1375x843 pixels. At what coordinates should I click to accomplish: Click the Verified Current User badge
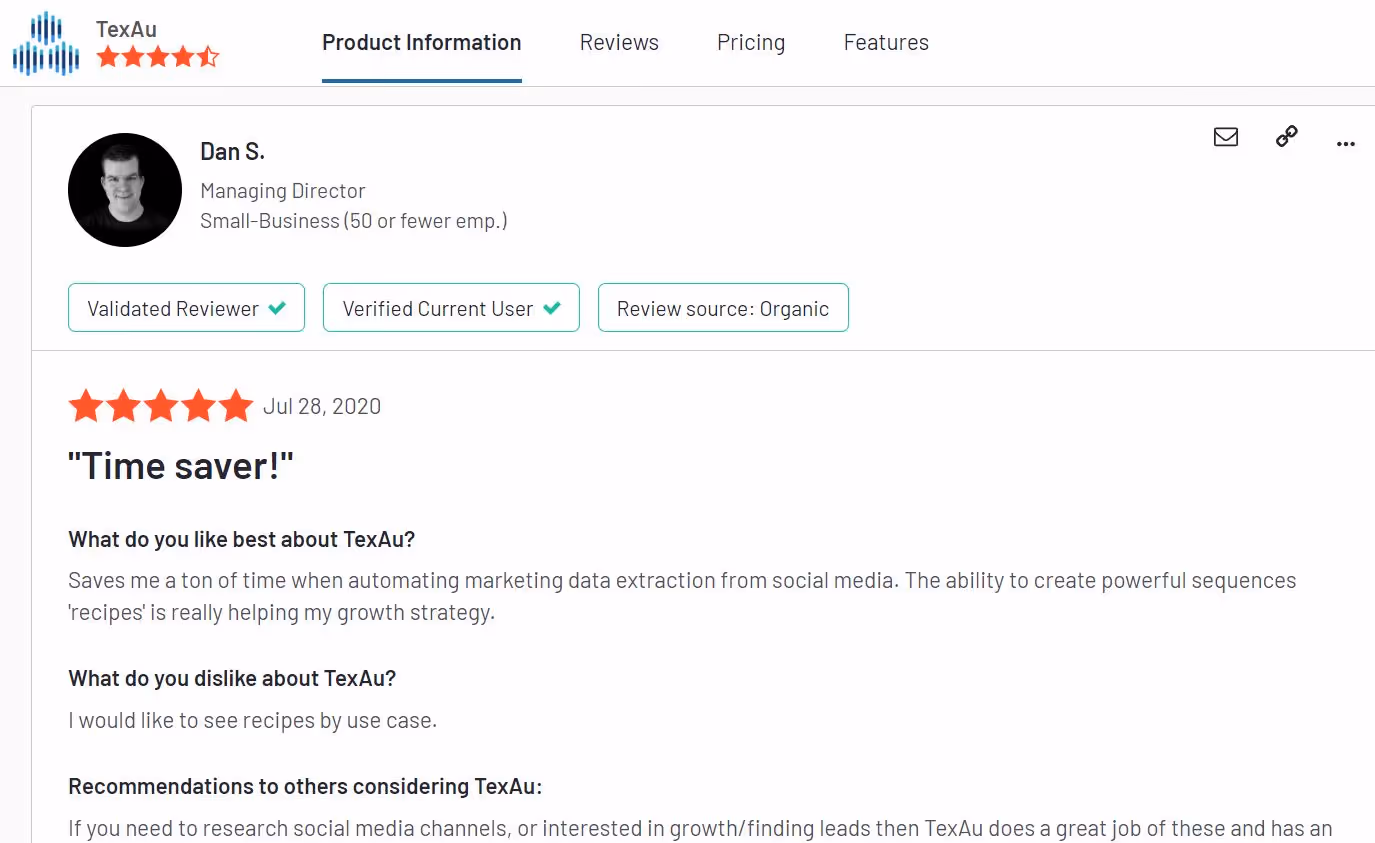point(451,307)
